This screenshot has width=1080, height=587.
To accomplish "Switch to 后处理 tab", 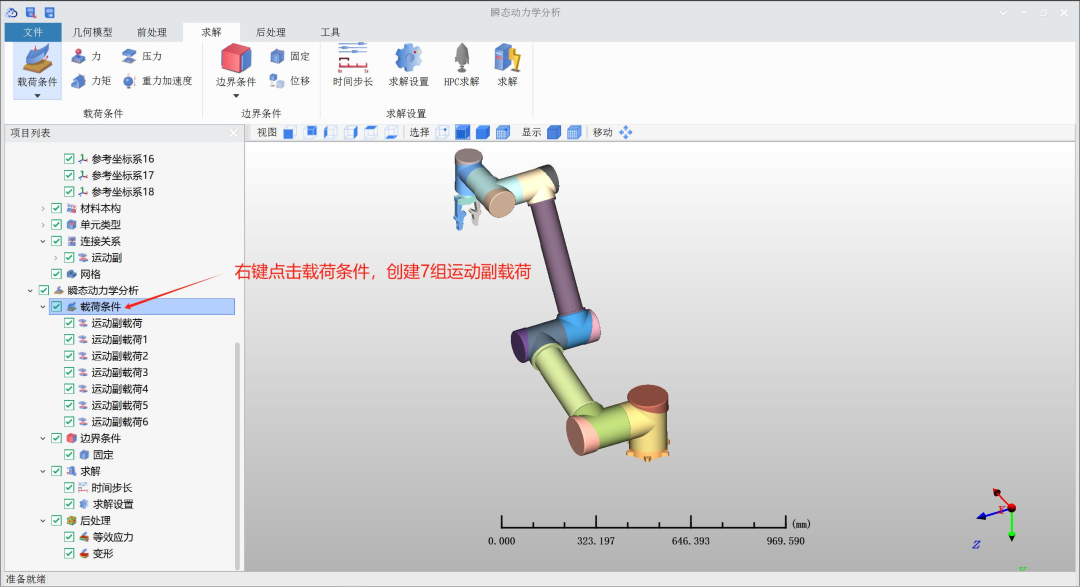I will [271, 32].
